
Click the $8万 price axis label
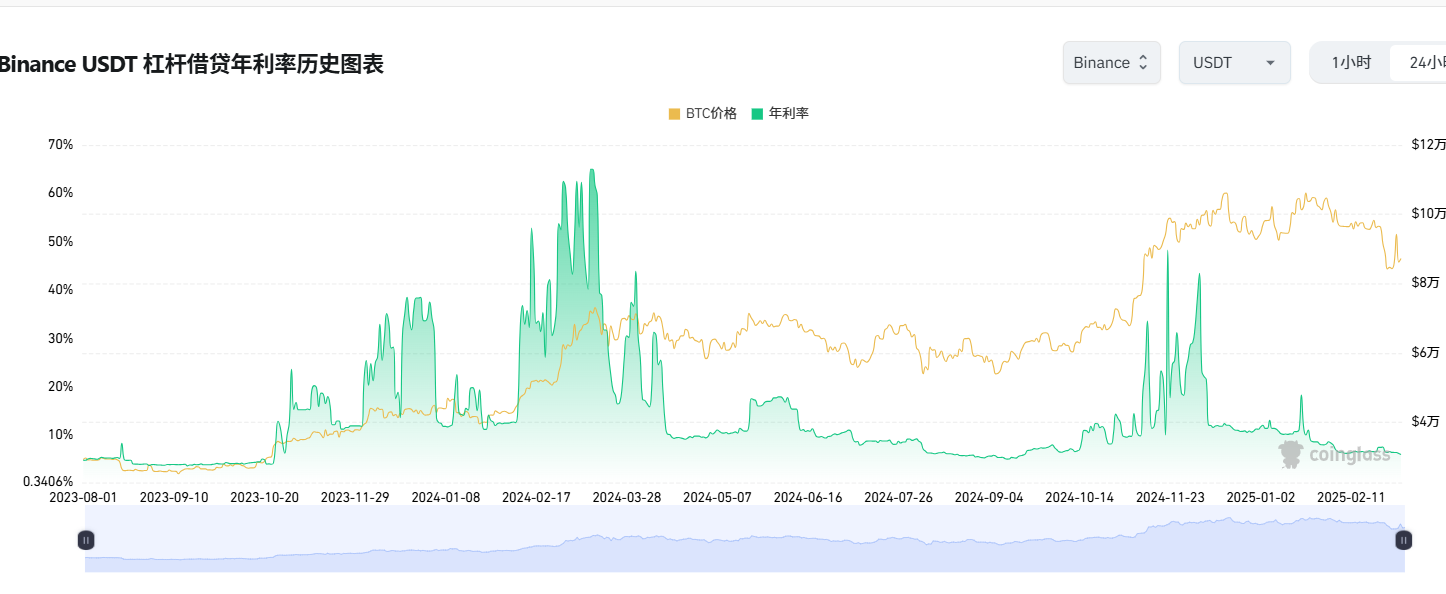(x=1425, y=283)
